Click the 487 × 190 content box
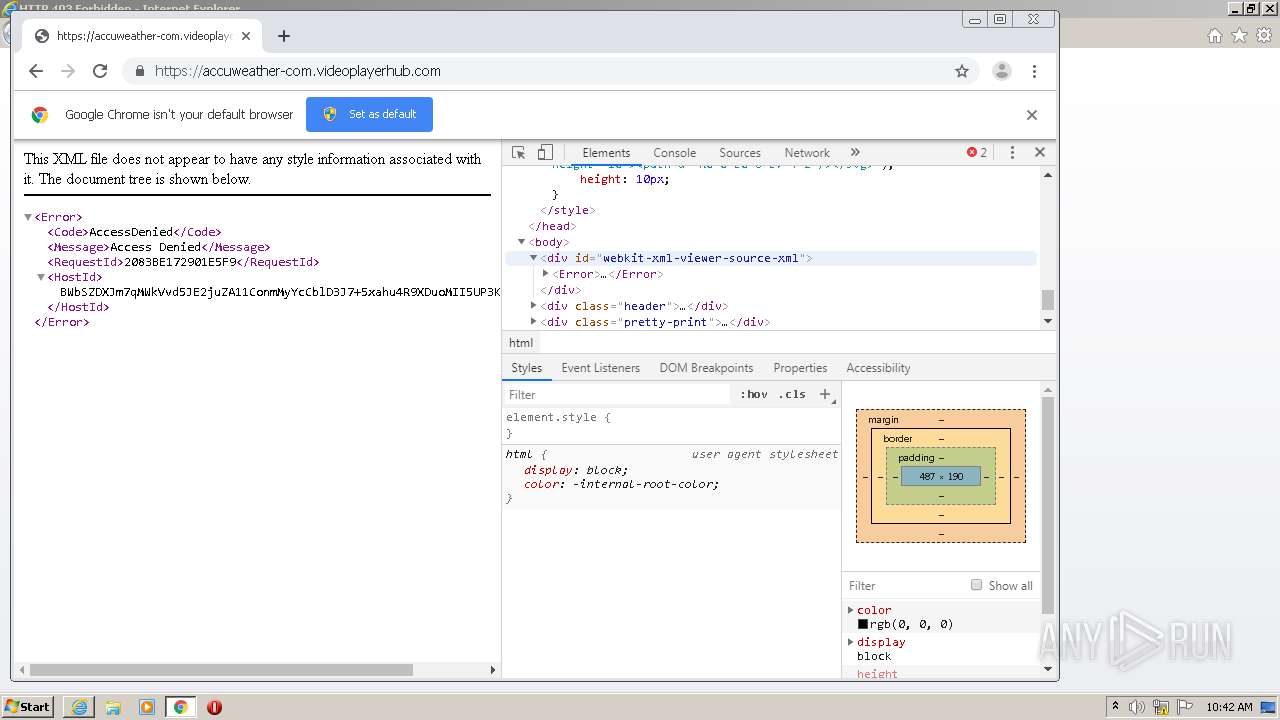Image resolution: width=1280 pixels, height=720 pixels. point(941,477)
